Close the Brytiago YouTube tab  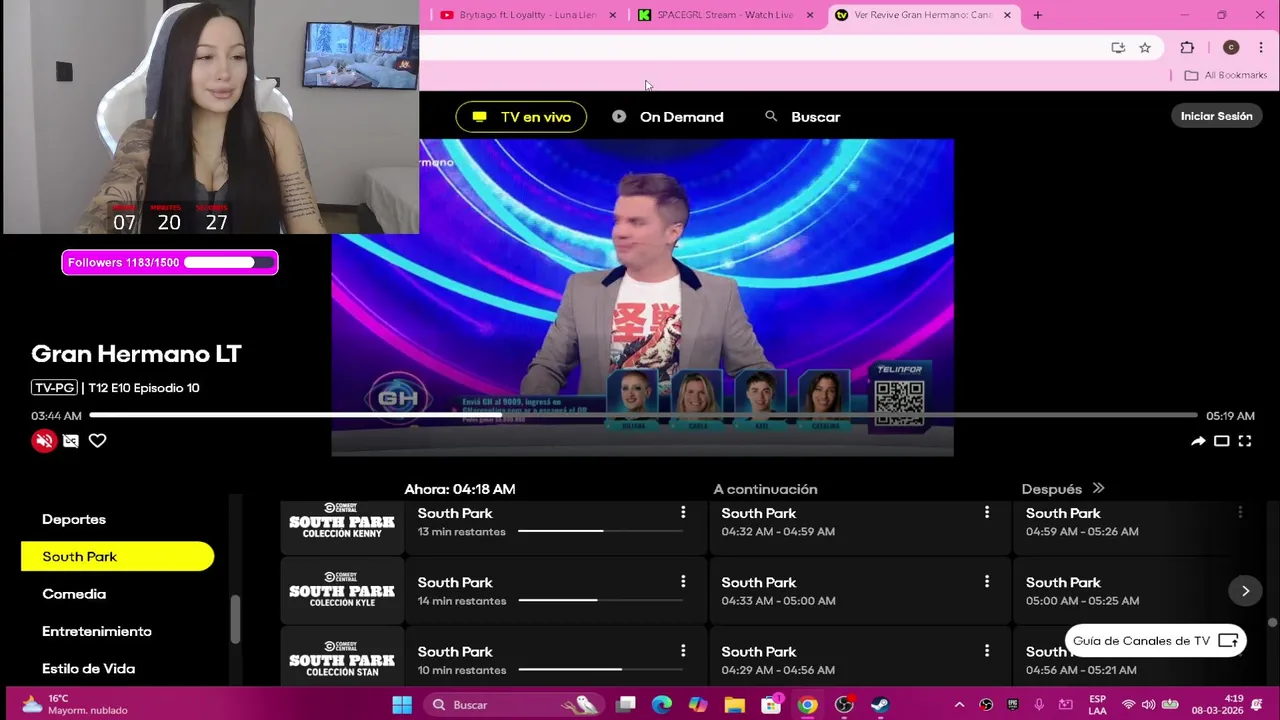[x=613, y=15]
